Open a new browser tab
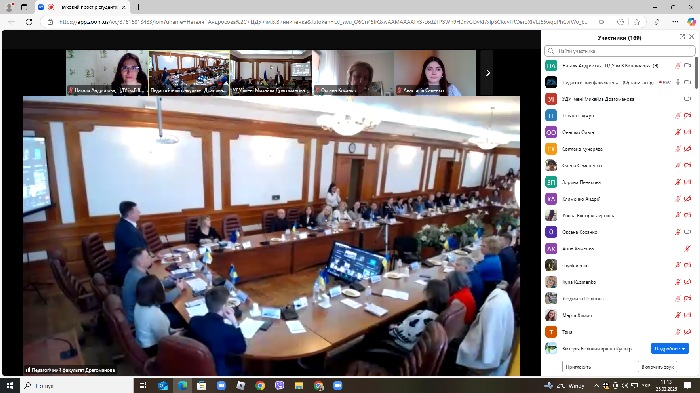 138,7
